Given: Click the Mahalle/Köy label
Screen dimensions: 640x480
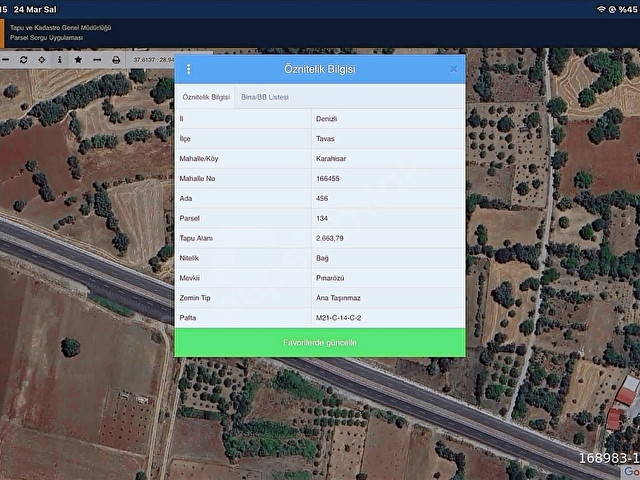Looking at the screenshot, I should point(199,159).
